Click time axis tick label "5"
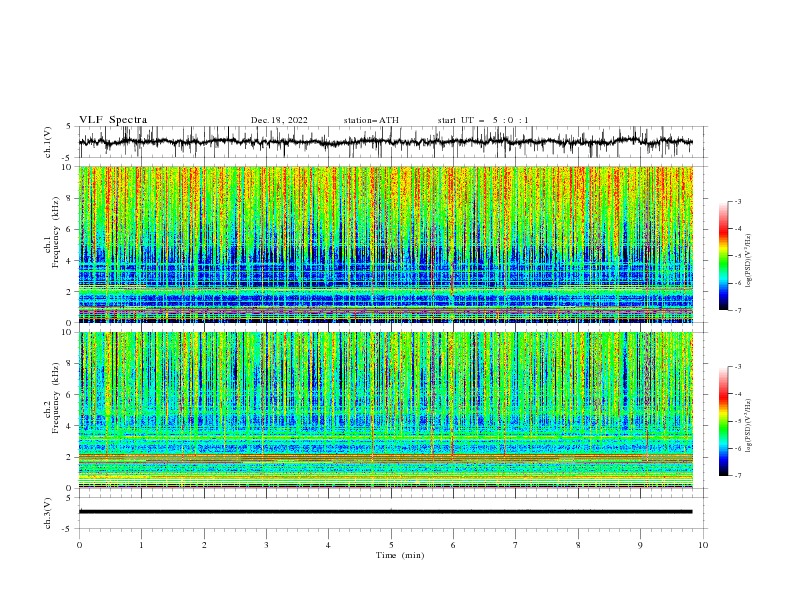This screenshot has width=792, height=612. coord(391,545)
